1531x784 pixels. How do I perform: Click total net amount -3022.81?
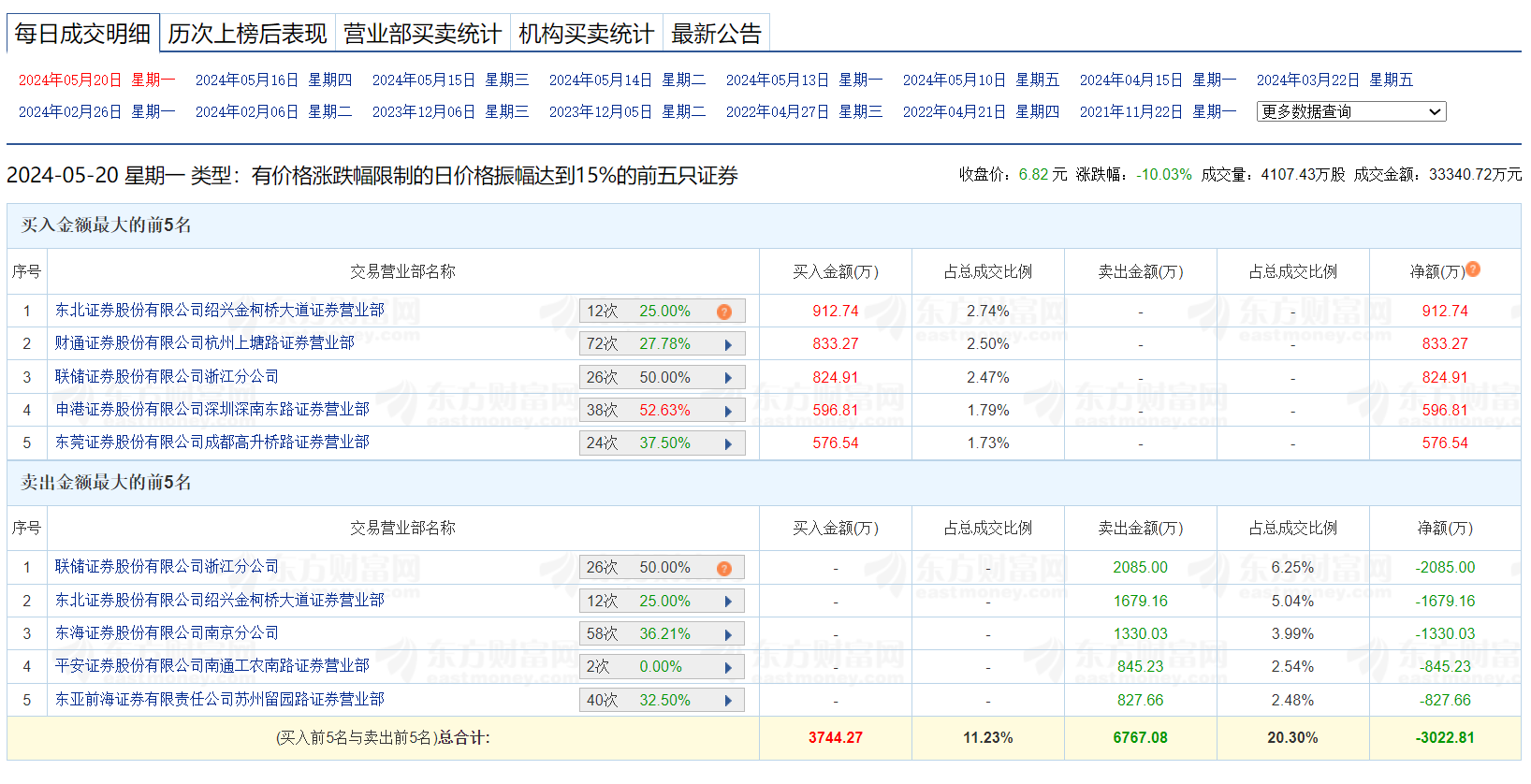[x=1445, y=738]
